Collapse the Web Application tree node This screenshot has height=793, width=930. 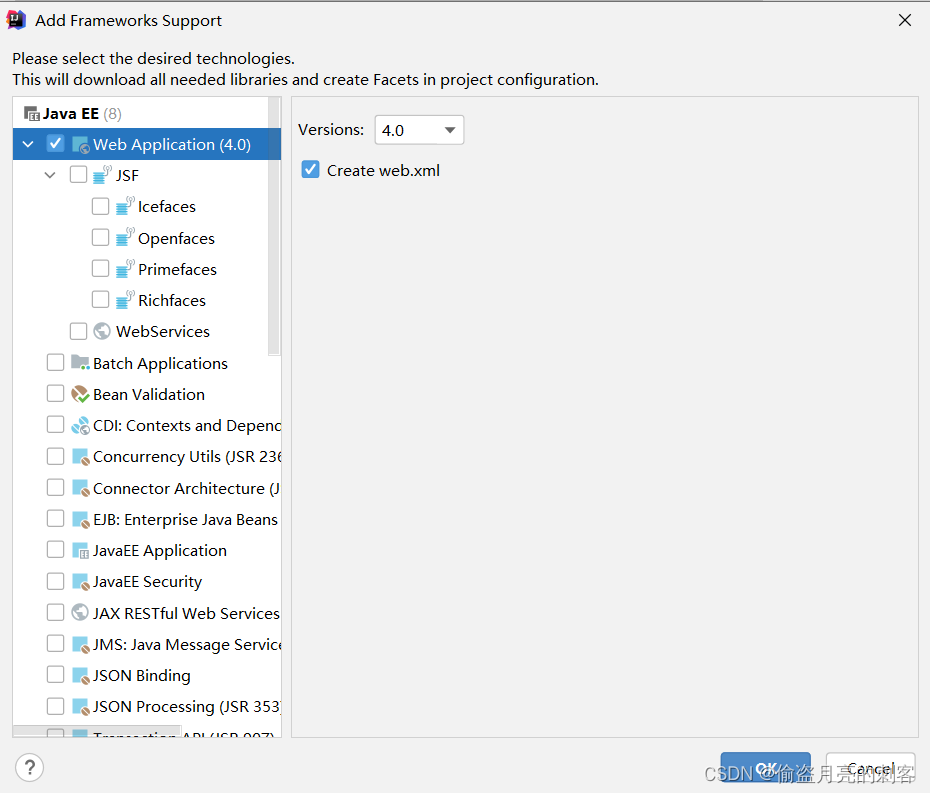click(27, 143)
